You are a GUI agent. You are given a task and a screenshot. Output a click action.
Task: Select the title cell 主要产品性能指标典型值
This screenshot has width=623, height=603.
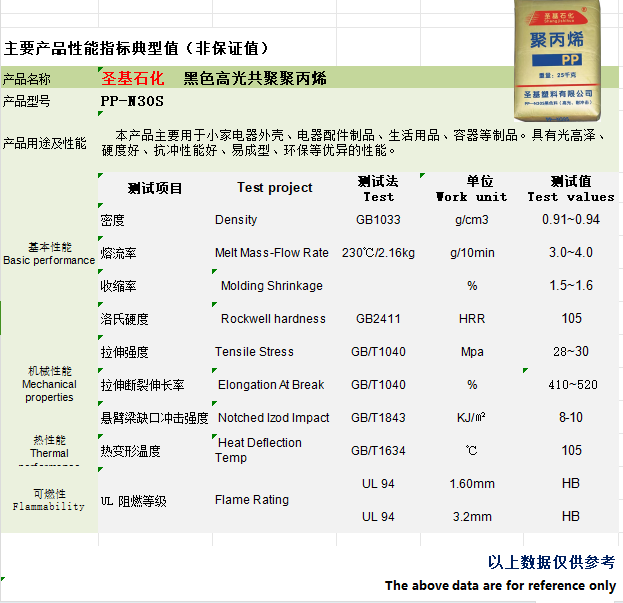[x=136, y=48]
